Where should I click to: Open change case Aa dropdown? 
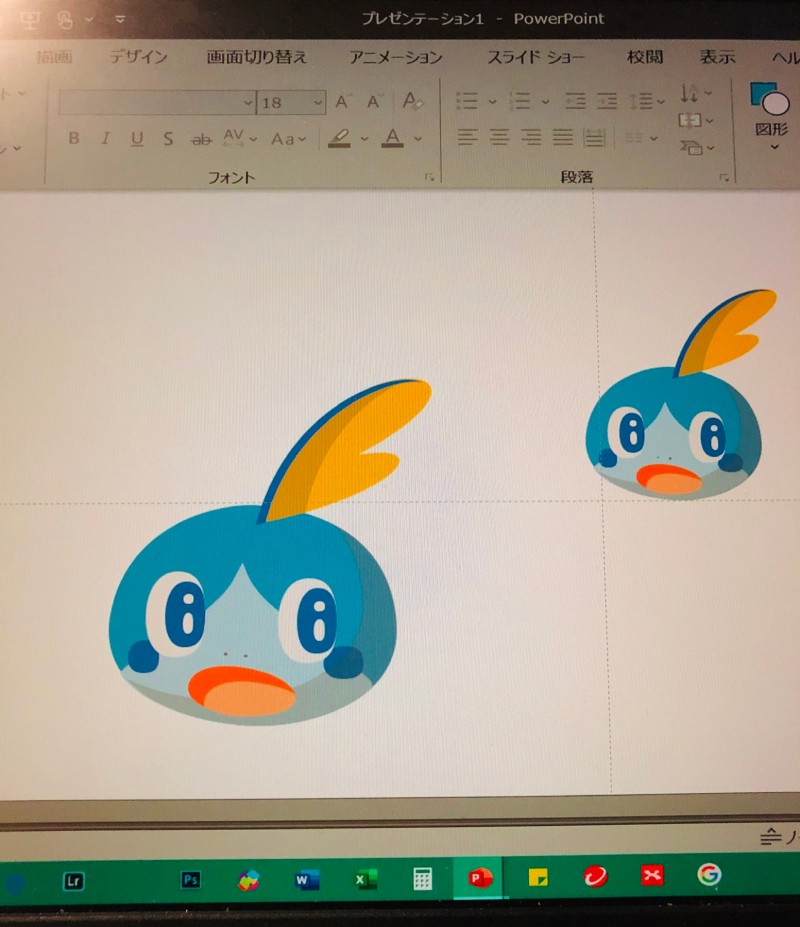[x=288, y=140]
